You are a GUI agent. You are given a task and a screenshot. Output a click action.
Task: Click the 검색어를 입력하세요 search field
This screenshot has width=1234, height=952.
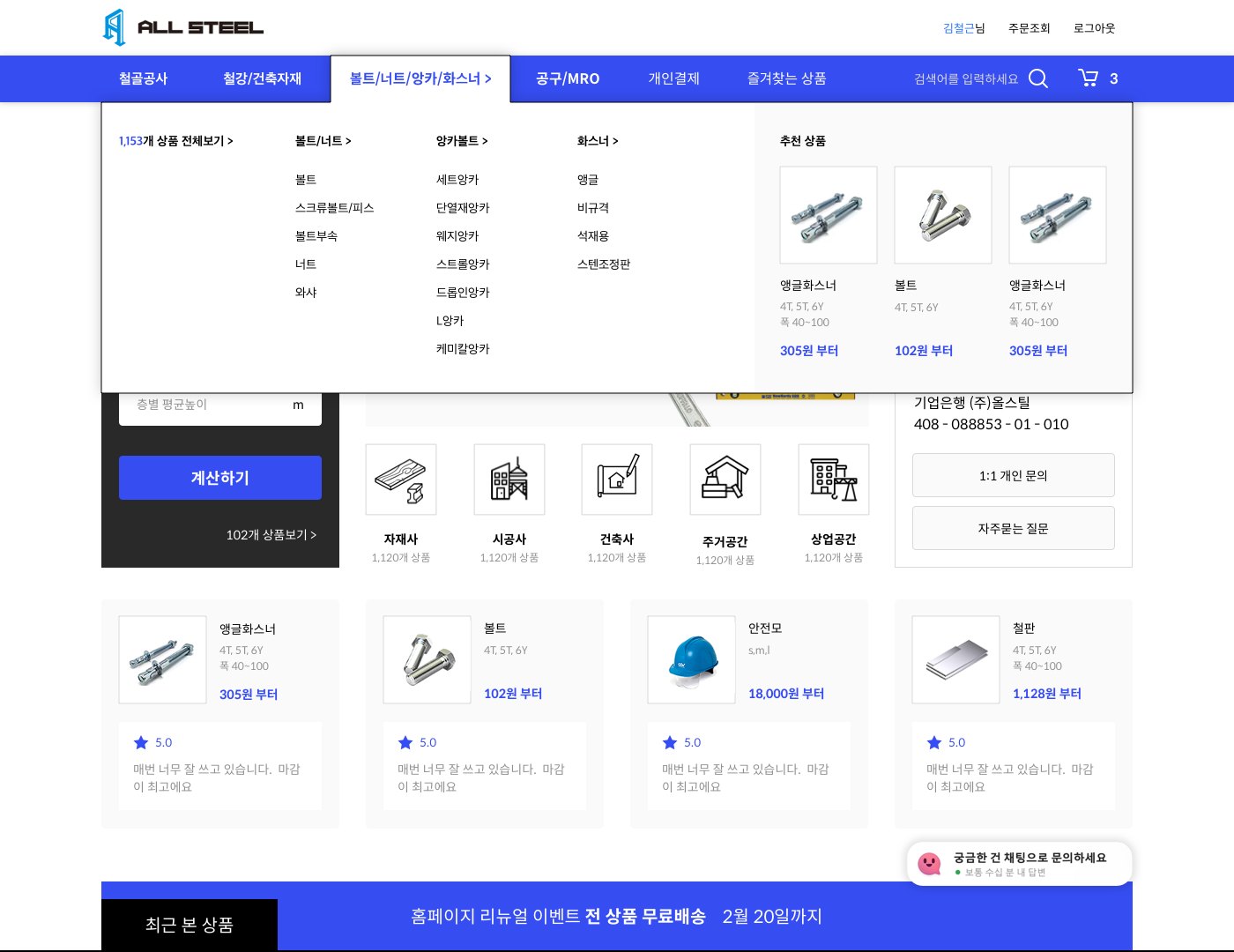click(966, 78)
